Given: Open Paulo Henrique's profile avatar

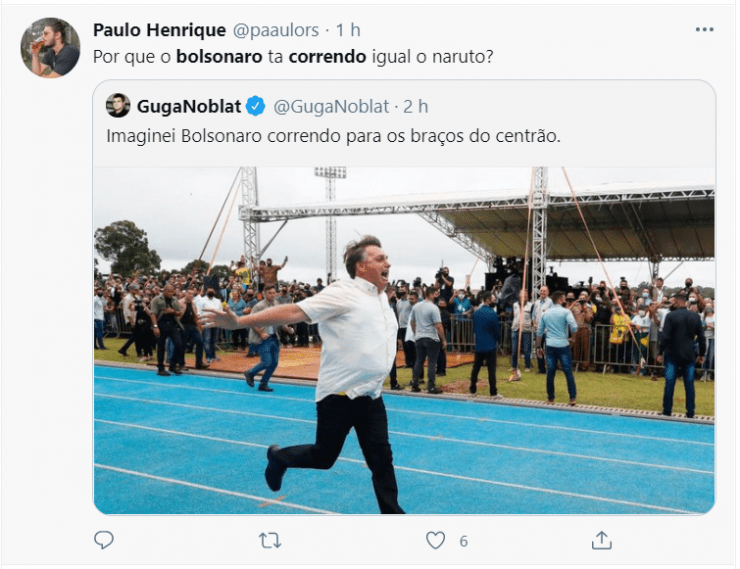Looking at the screenshot, I should click(50, 47).
